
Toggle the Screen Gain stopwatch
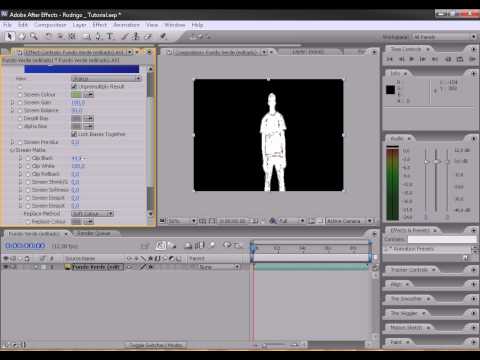(20, 103)
